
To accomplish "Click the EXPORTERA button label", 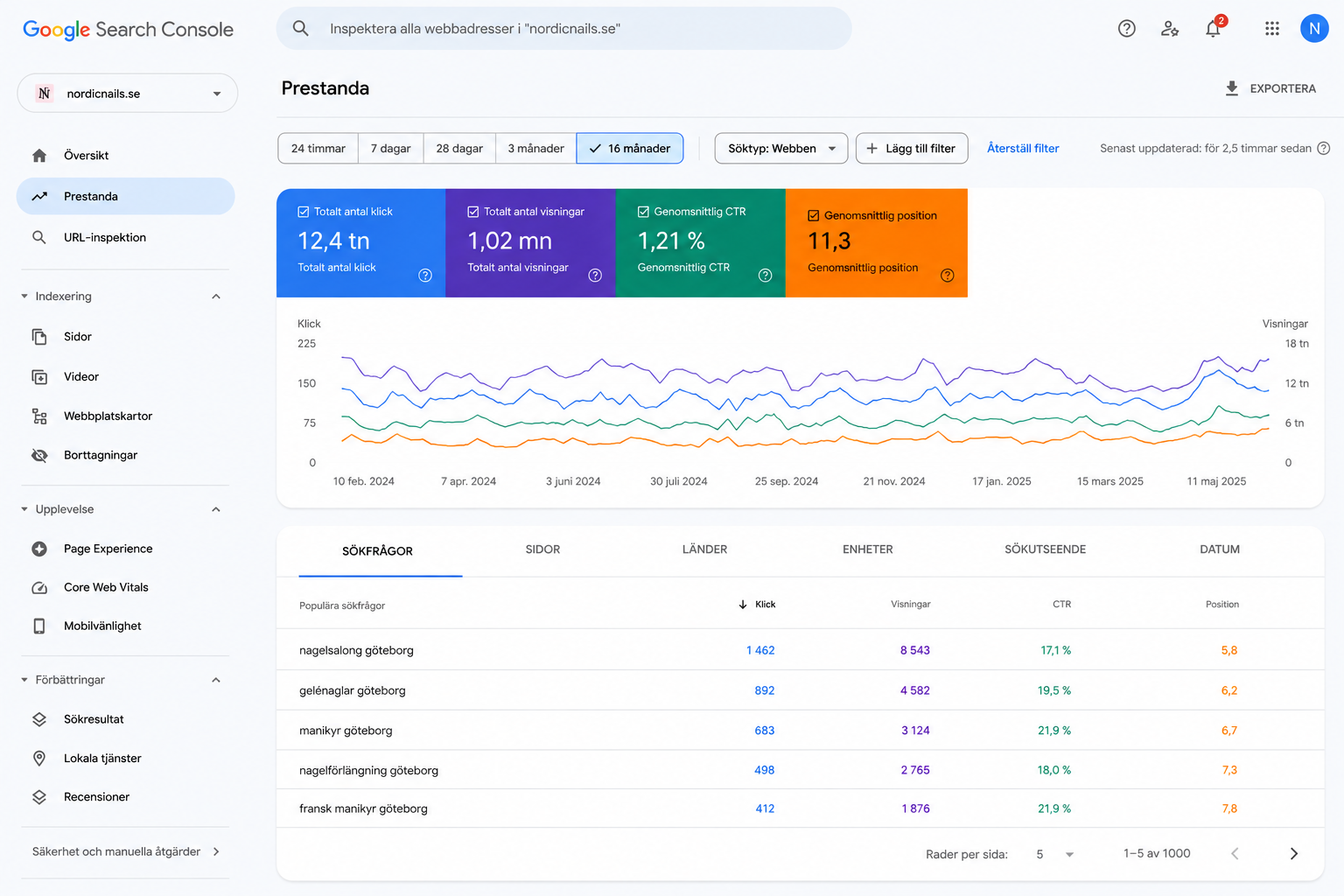I will [x=1283, y=88].
